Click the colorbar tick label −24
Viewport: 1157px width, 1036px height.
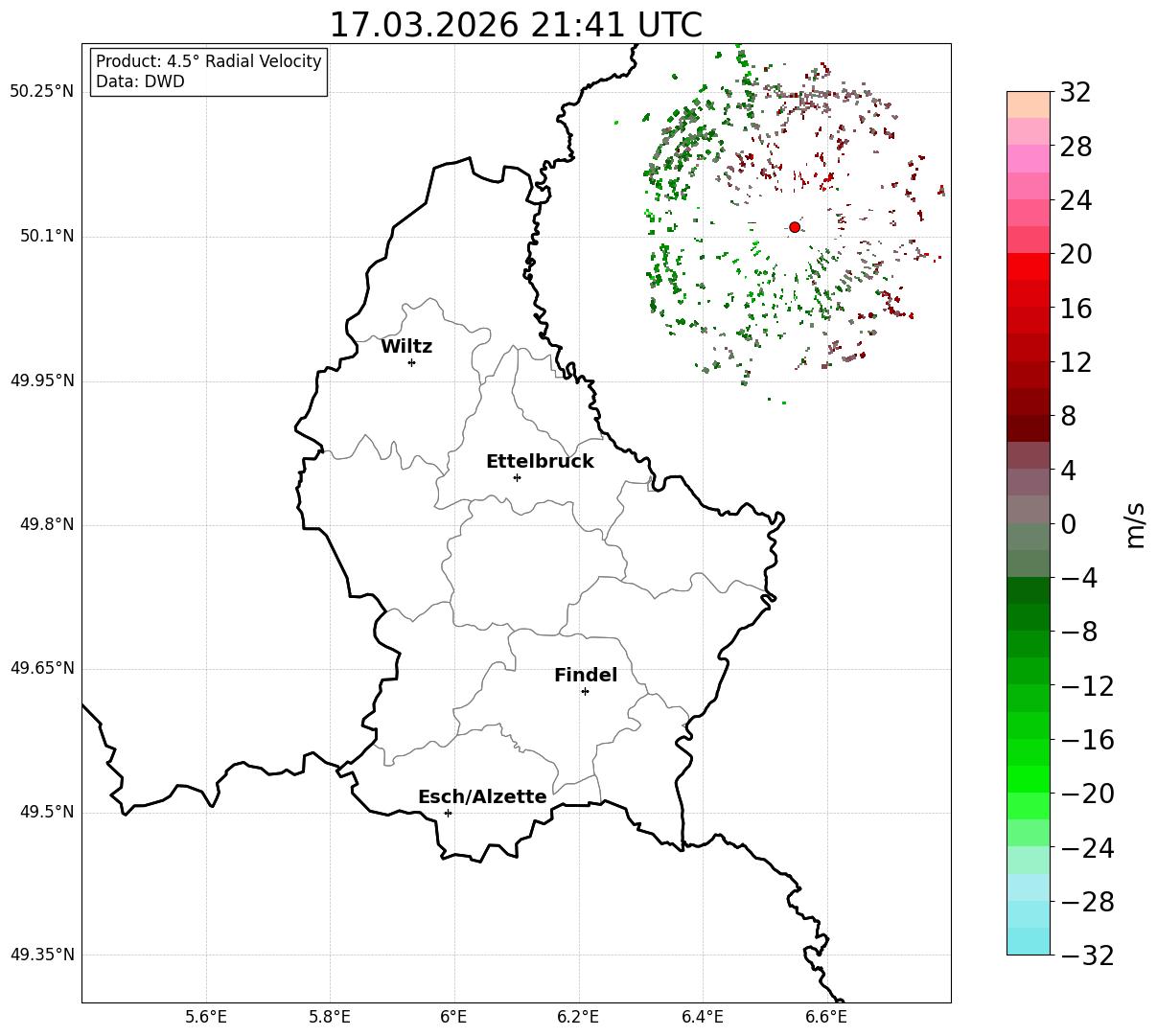tap(1087, 848)
